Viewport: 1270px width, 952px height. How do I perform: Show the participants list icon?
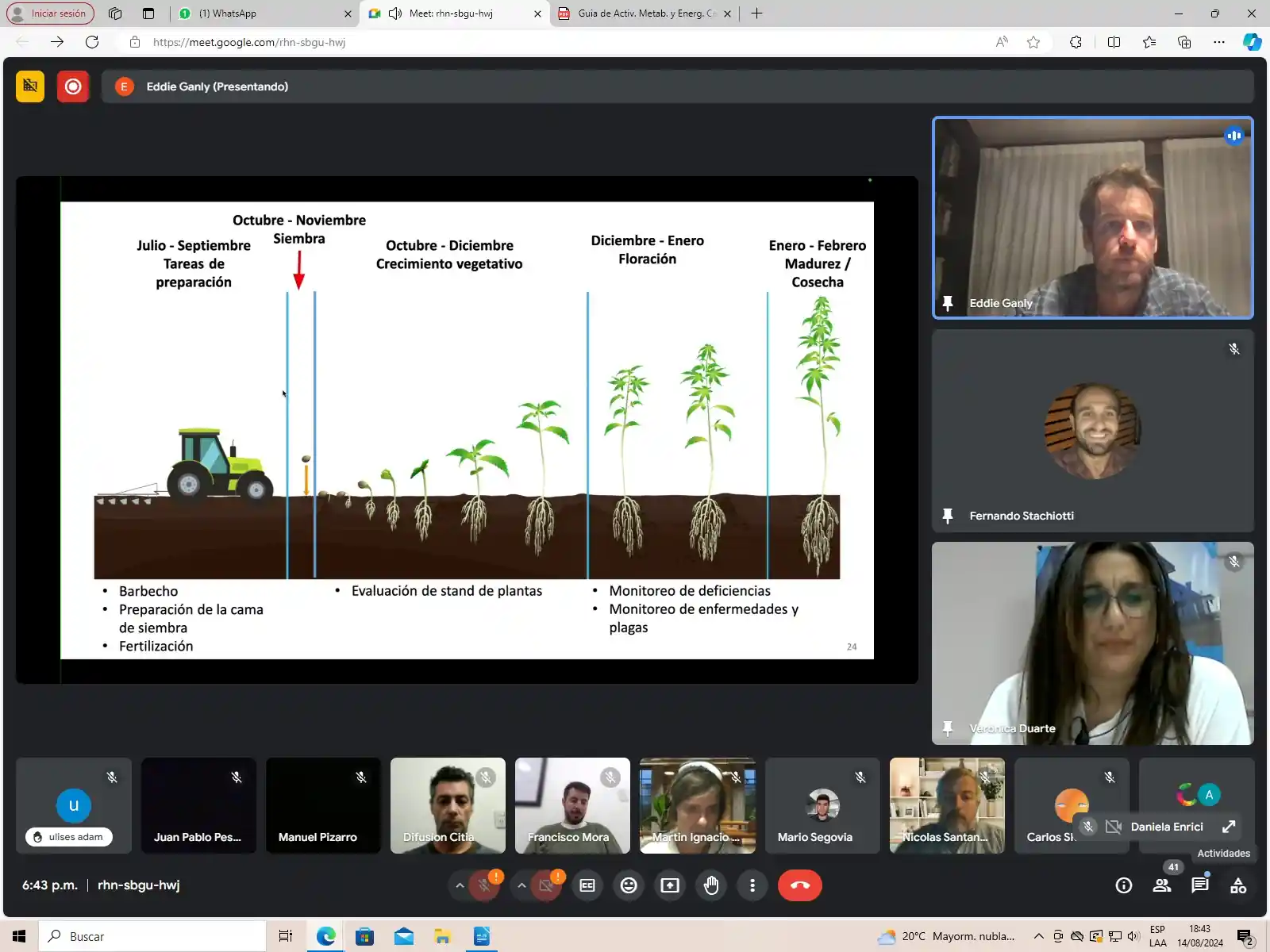(x=1161, y=885)
